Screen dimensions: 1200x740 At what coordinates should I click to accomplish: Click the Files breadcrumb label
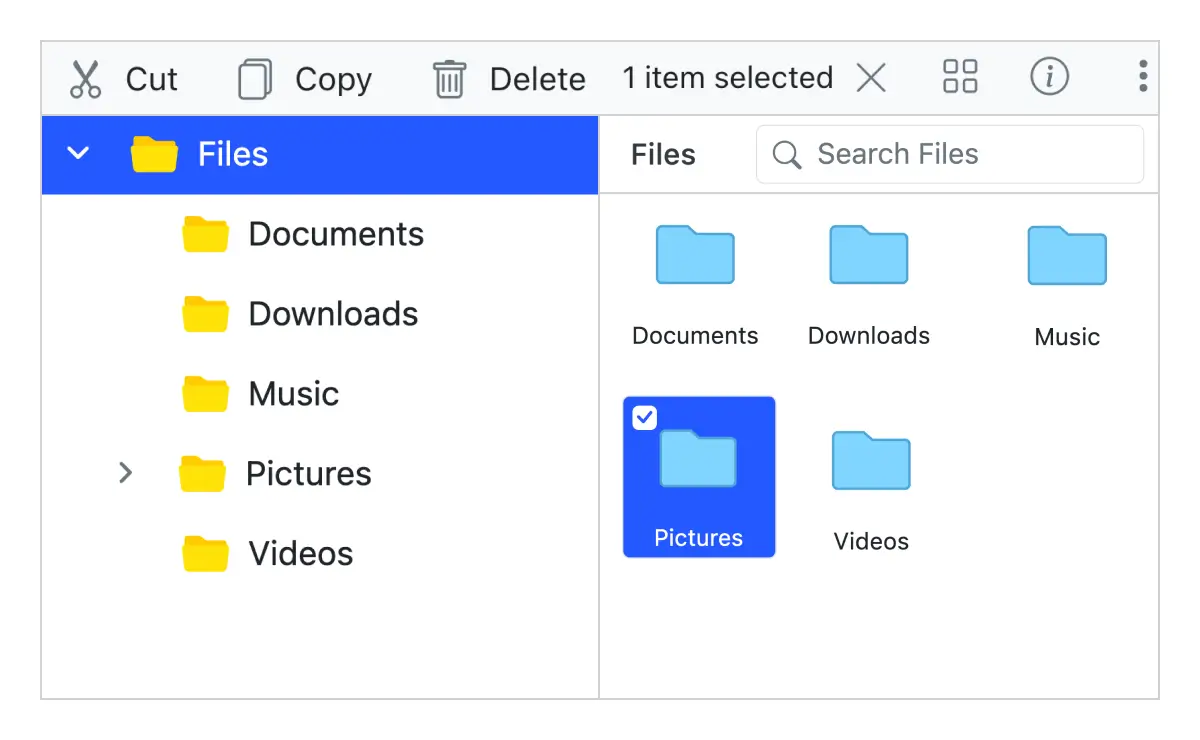[663, 154]
